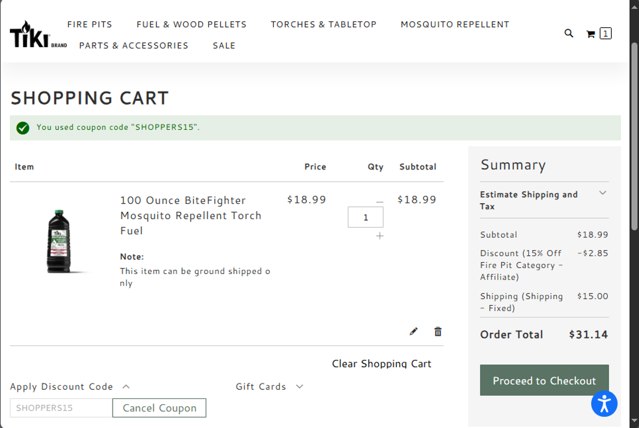Edit cart item with pencil icon
The height and width of the screenshot is (428, 639).
(x=414, y=331)
